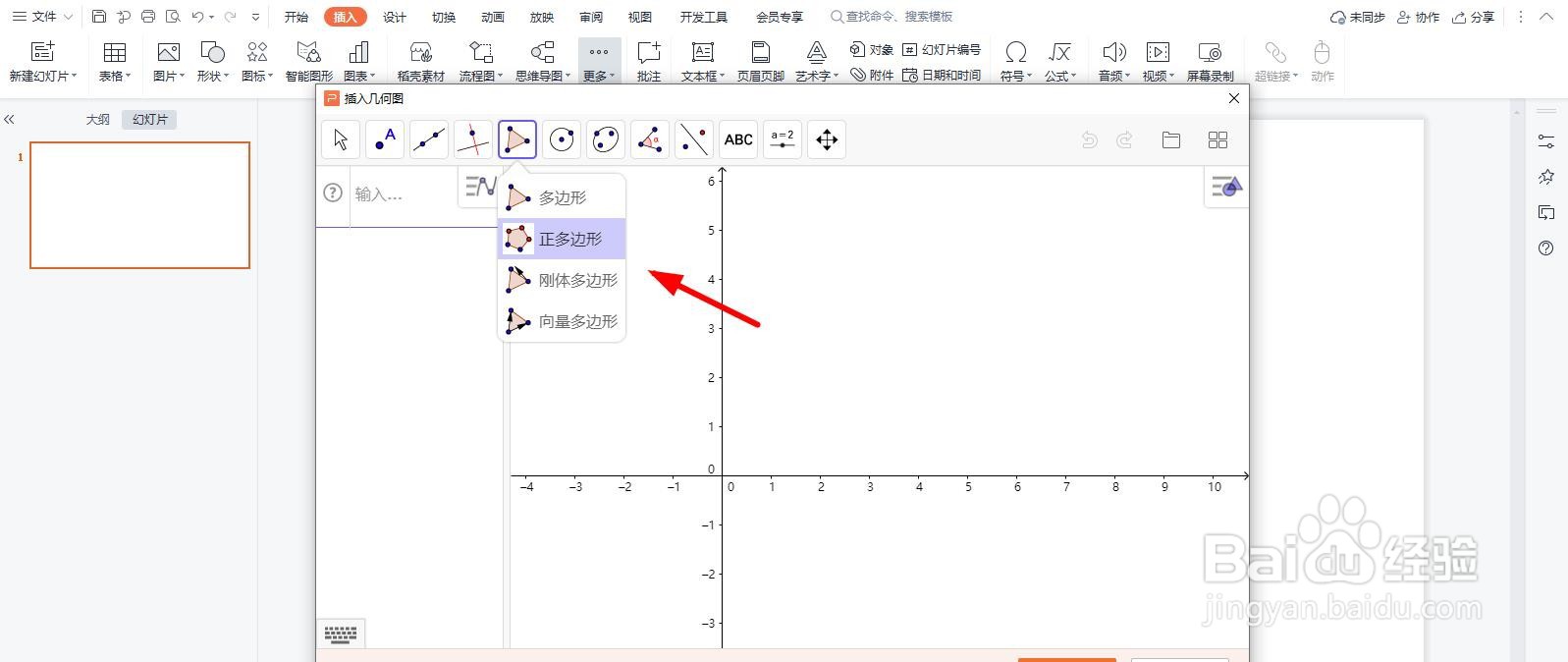Click the save icon in quick access
This screenshot has width=1568, height=662.
(99, 17)
